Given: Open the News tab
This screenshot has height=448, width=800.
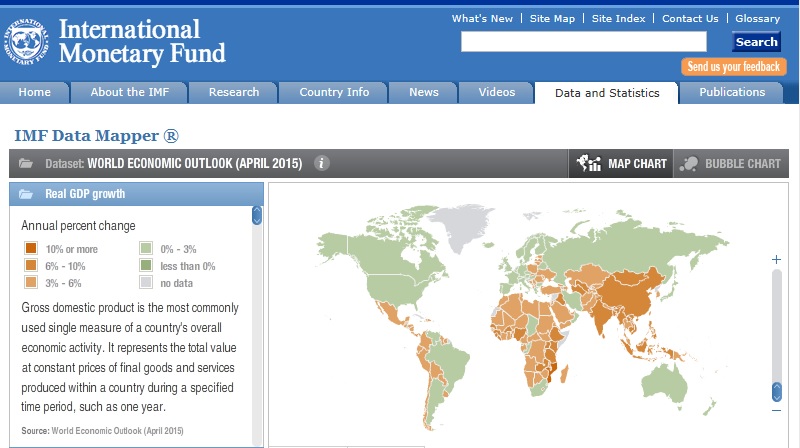Looking at the screenshot, I should tap(423, 92).
